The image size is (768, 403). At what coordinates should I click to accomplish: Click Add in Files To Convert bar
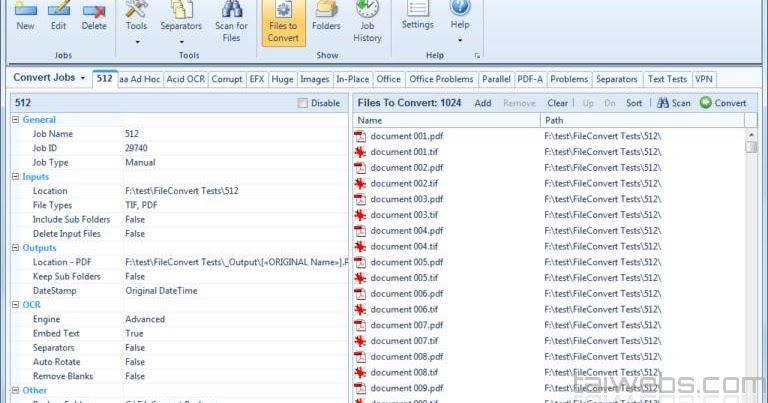click(x=482, y=103)
